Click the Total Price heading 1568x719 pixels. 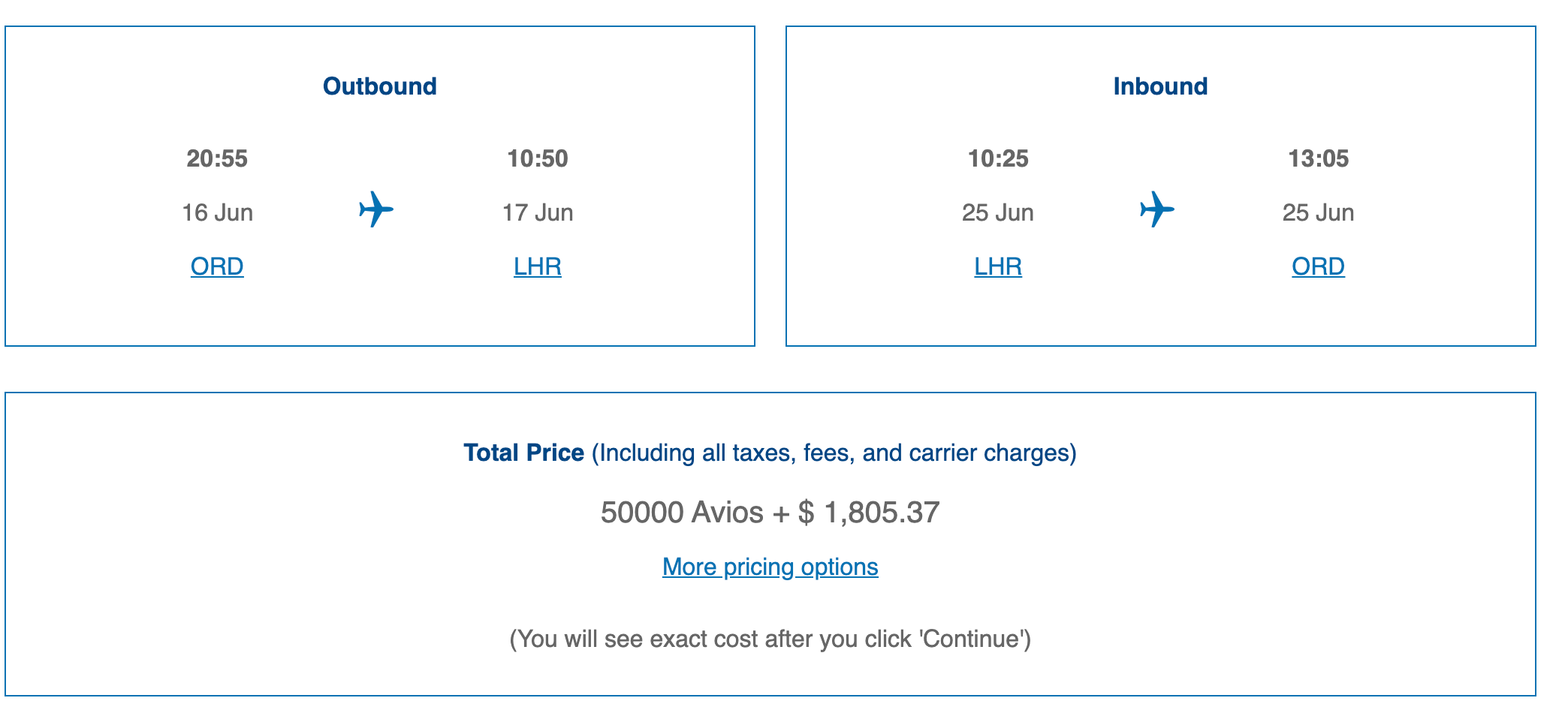(x=524, y=453)
